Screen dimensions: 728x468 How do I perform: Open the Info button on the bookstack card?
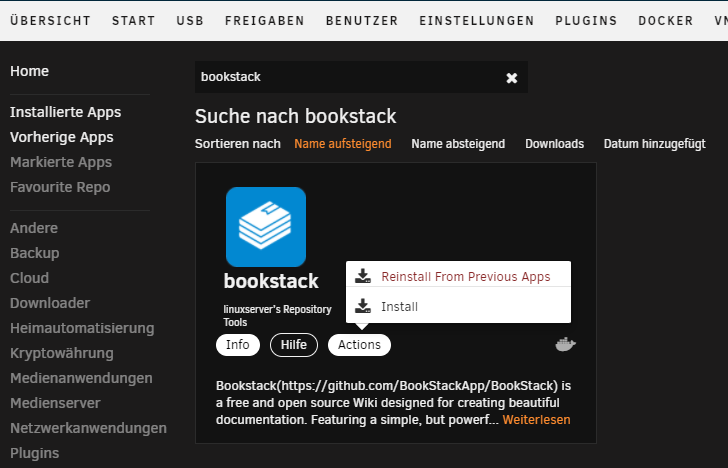click(x=238, y=345)
